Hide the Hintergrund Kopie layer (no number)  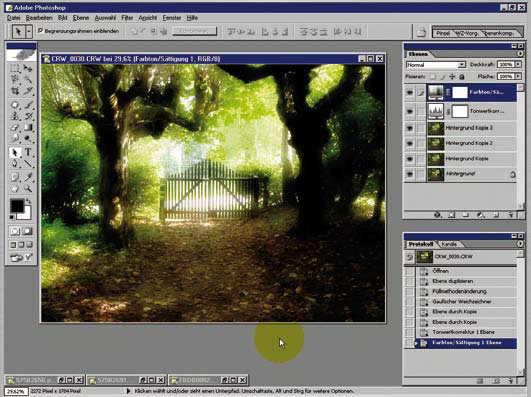[410, 159]
